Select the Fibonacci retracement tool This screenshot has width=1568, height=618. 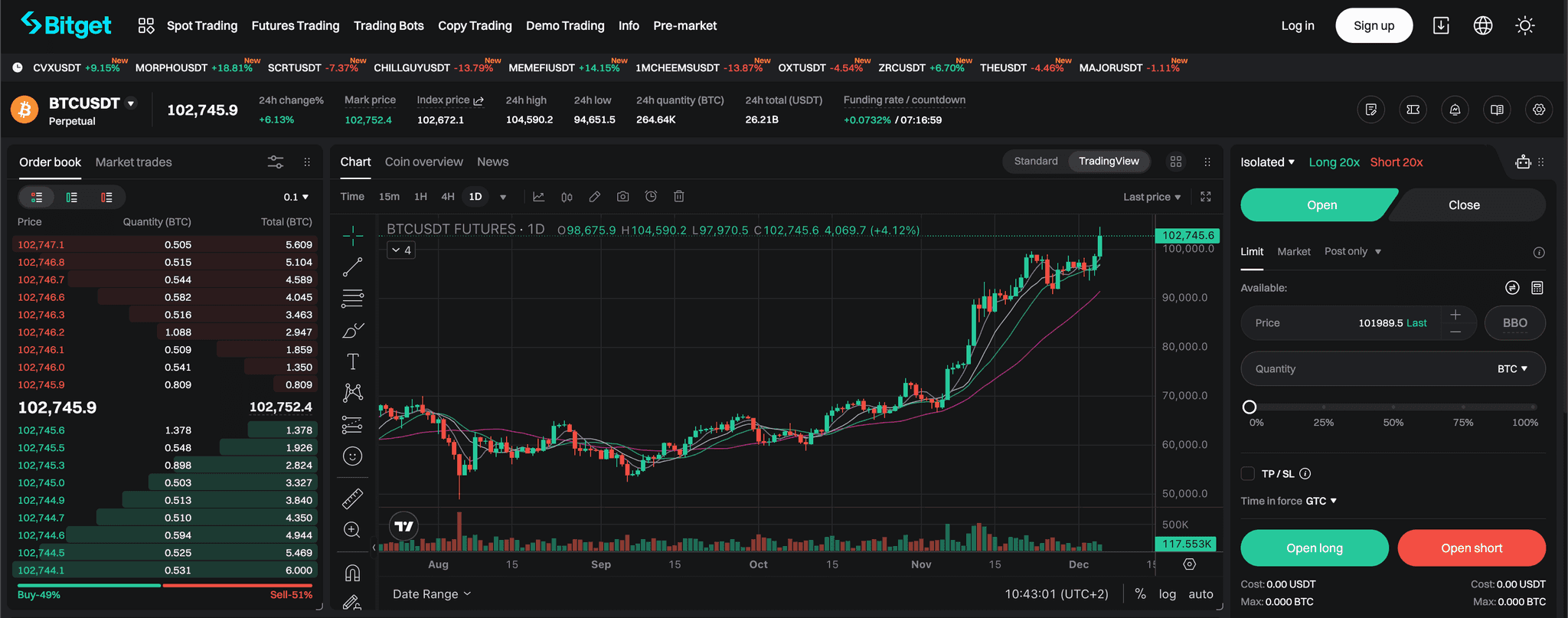[352, 299]
